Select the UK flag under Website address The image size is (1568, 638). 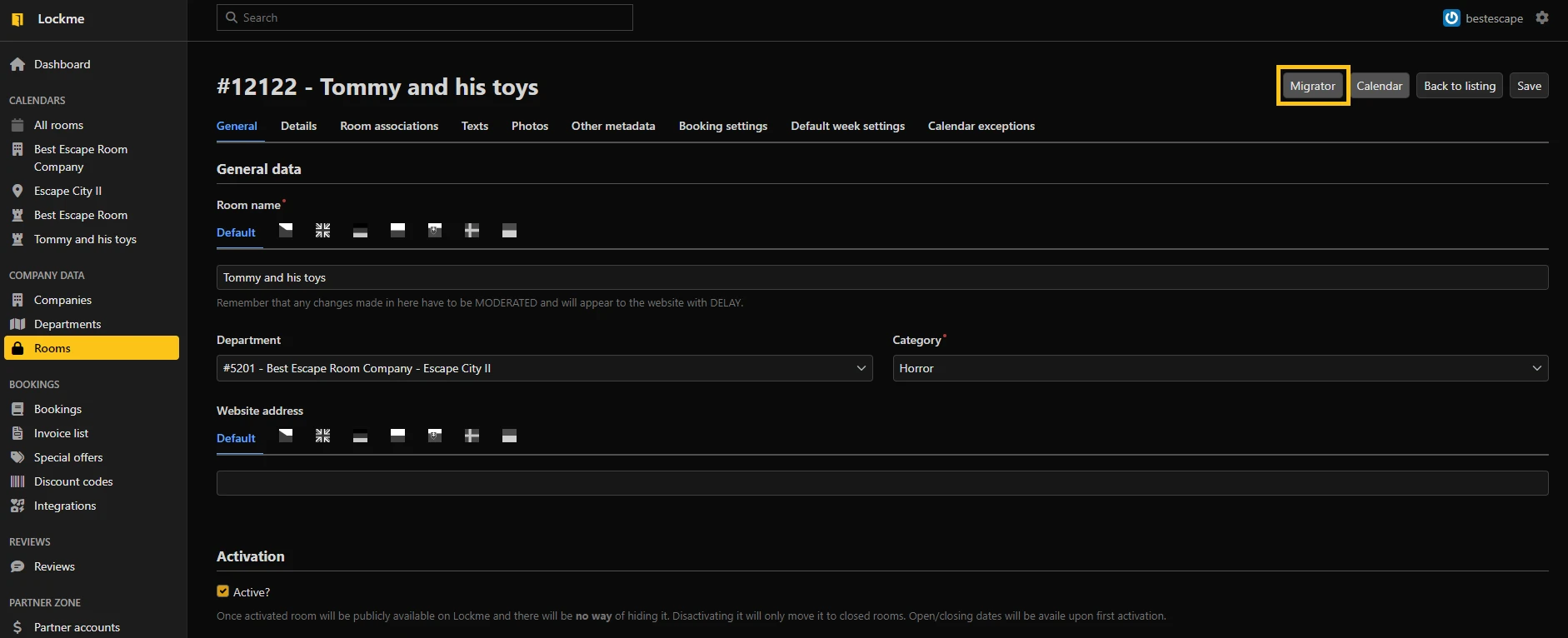click(x=322, y=436)
